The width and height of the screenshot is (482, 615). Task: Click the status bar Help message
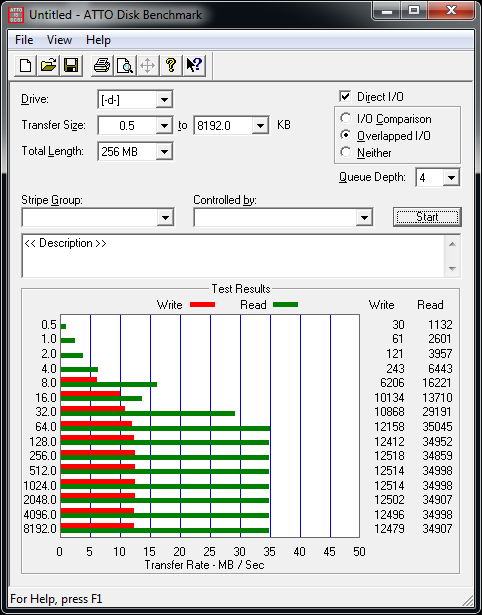(56, 599)
